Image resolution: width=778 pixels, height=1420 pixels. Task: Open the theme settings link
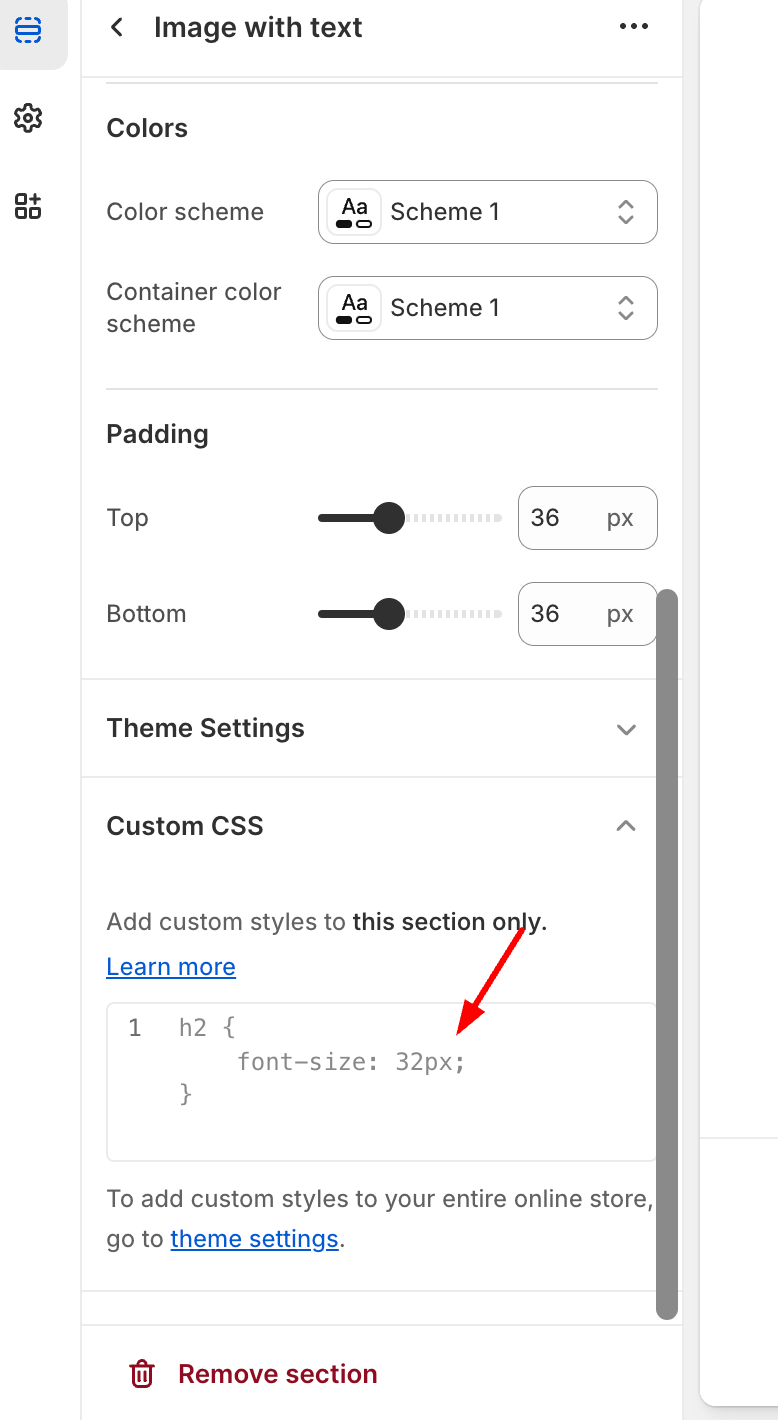pos(254,1239)
